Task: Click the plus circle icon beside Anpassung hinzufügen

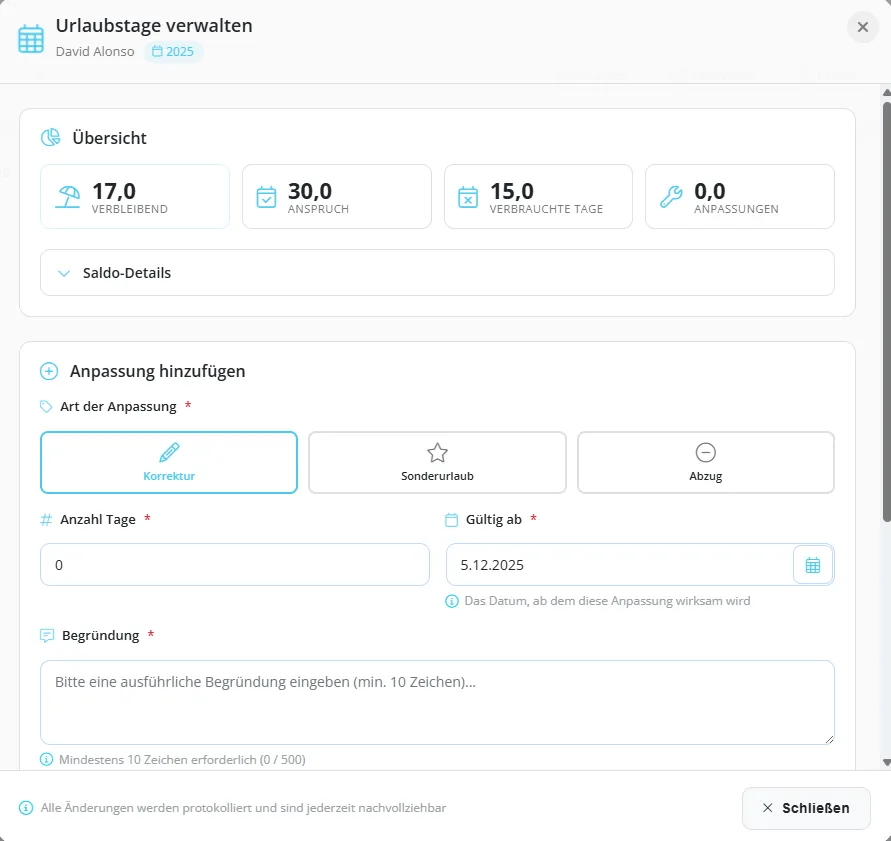Action: pos(49,371)
